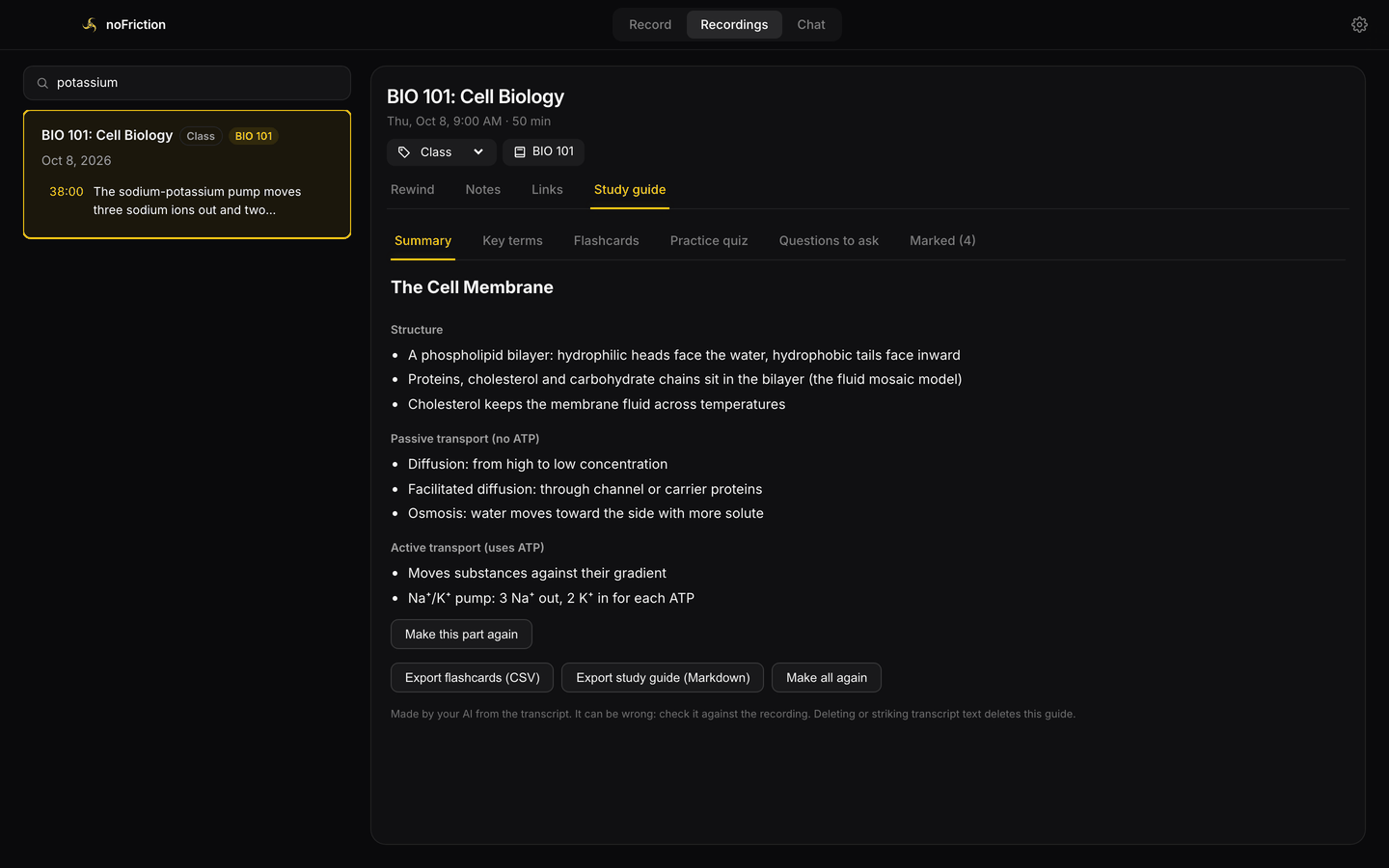The width and height of the screenshot is (1389, 868).
Task: Select the Summary sub-tab
Action: (x=422, y=241)
